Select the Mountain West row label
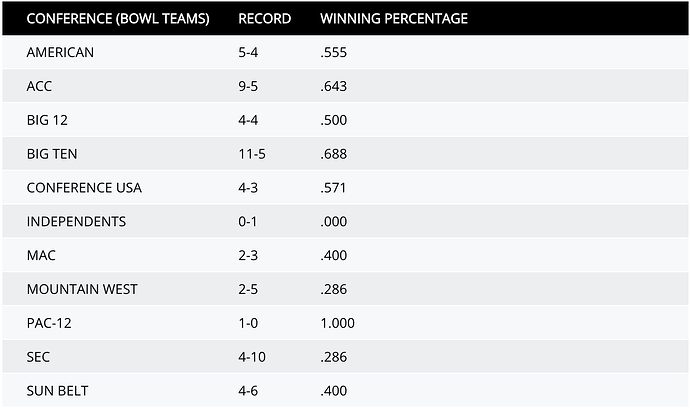This screenshot has width=690, height=408. (82, 289)
